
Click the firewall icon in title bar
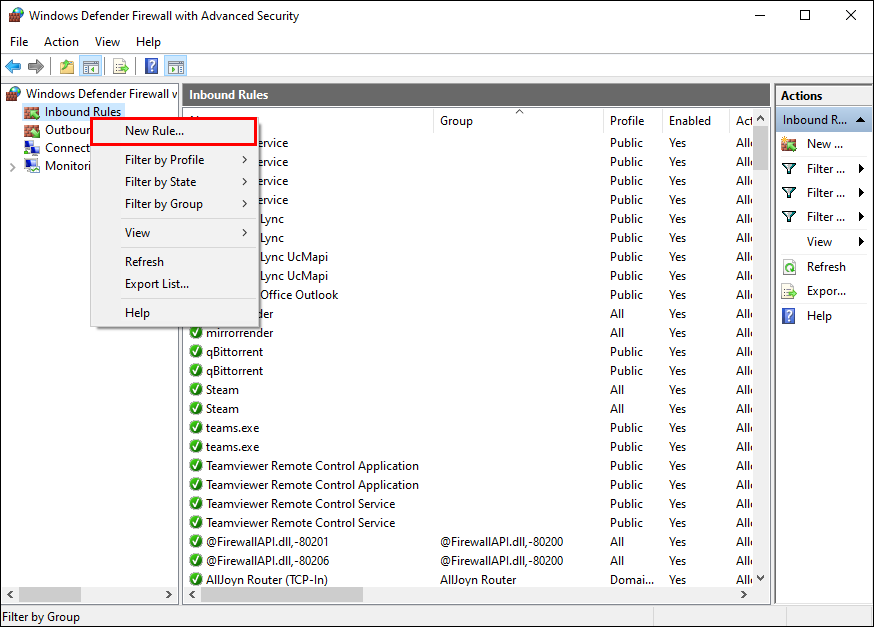16,15
